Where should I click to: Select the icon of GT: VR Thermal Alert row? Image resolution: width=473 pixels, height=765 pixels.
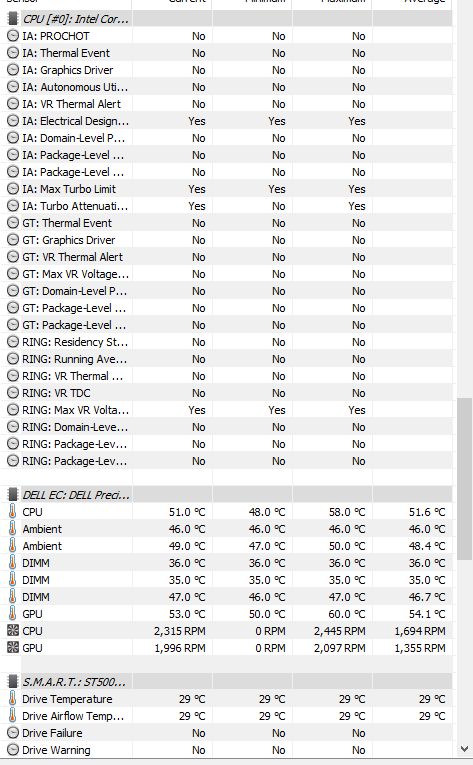[x=13, y=257]
